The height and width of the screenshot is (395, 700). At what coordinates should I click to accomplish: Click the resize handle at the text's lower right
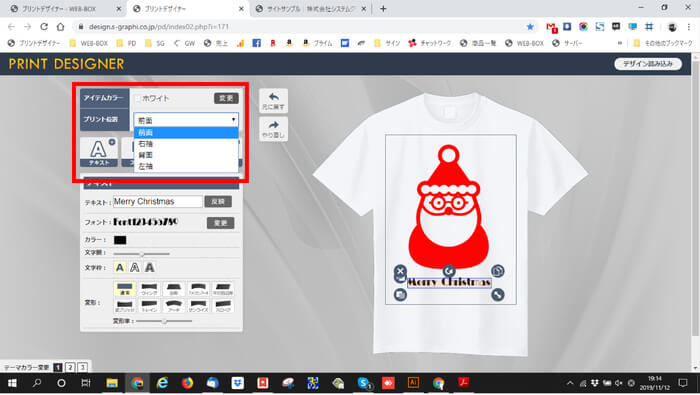click(x=497, y=295)
